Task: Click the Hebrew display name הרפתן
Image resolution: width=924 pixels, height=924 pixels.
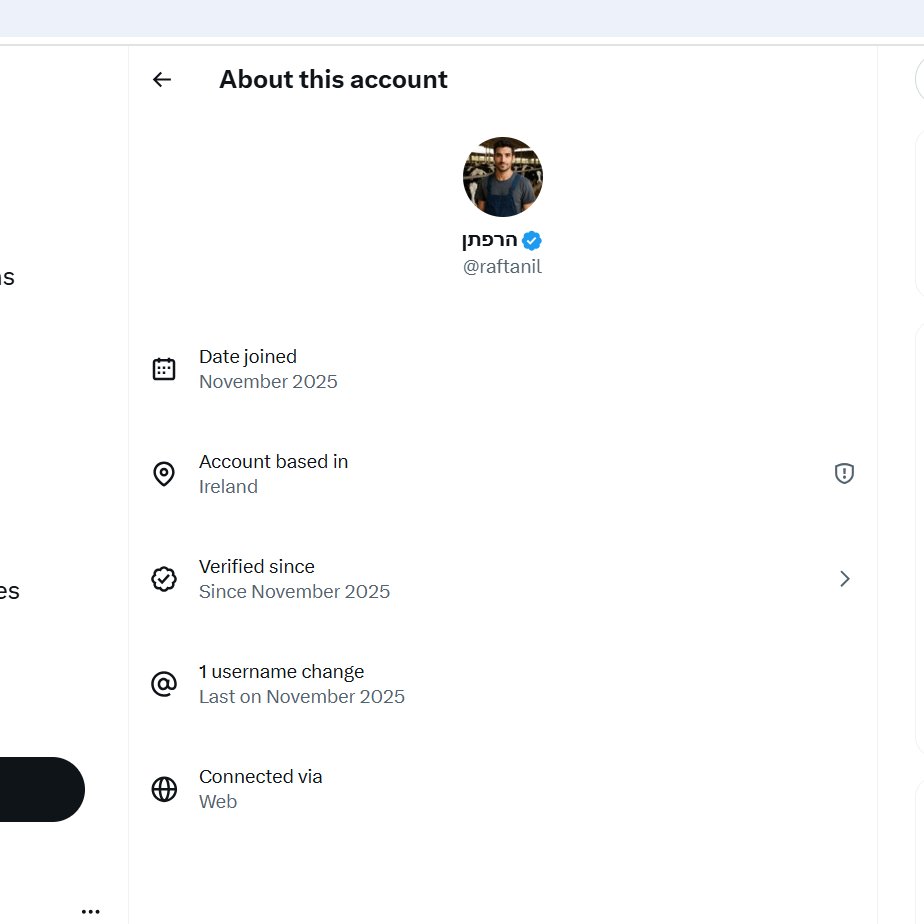Action: pos(490,240)
